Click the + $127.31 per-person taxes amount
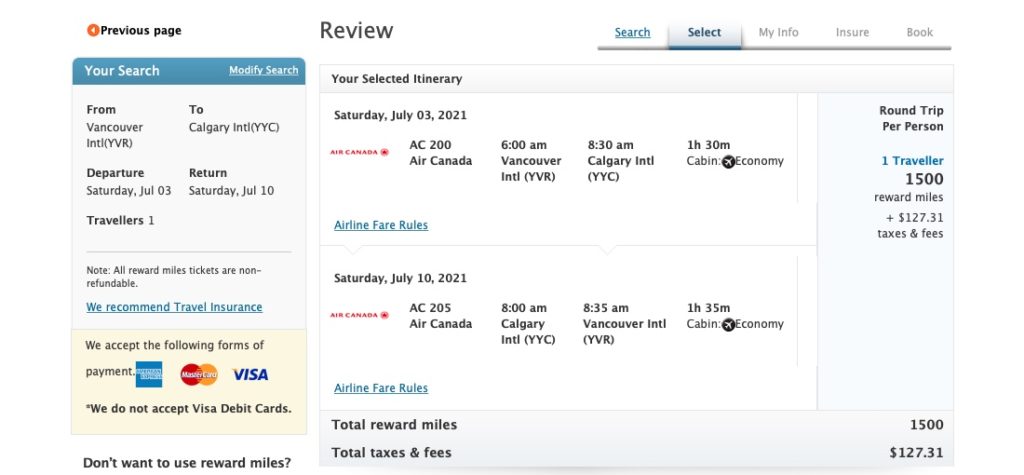The width and height of the screenshot is (1024, 475). pos(915,218)
